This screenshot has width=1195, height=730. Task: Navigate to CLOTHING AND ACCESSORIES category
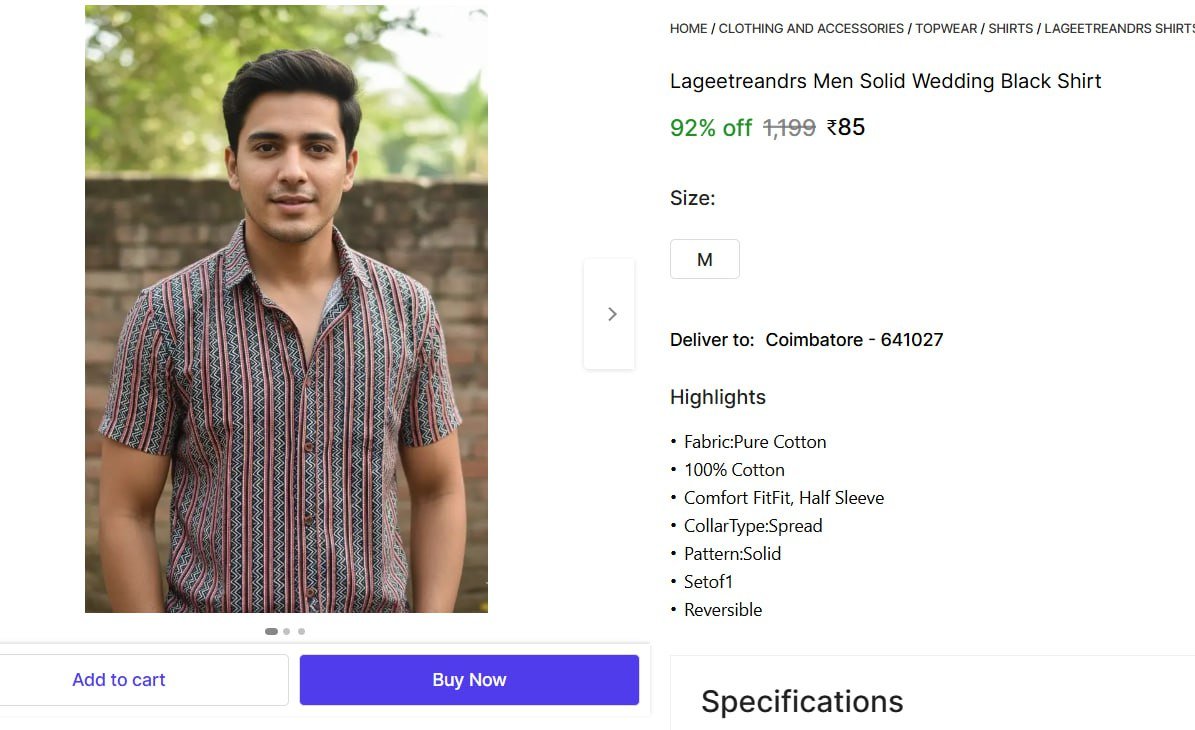[811, 28]
